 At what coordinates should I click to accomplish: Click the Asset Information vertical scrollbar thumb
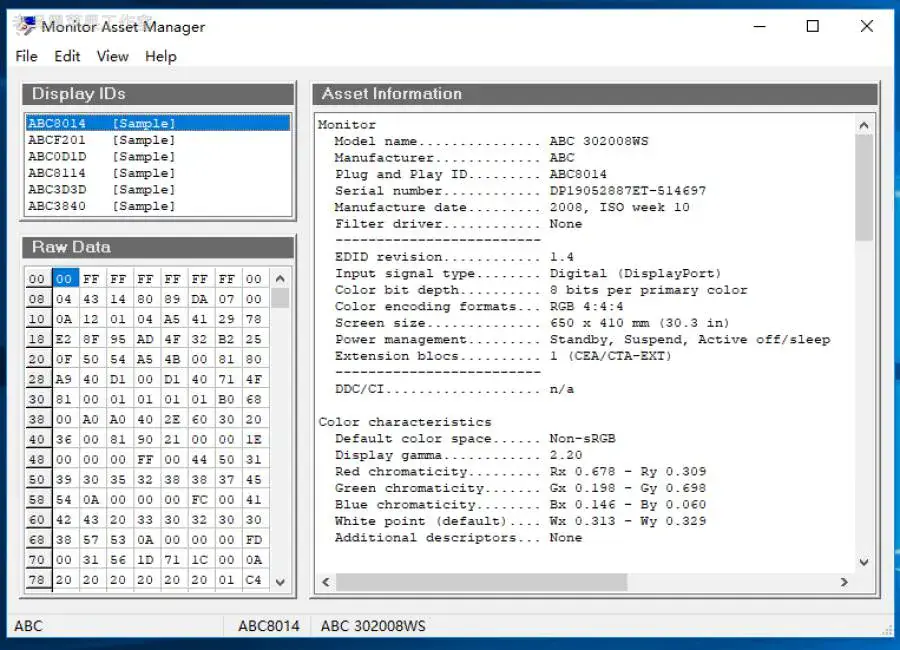tap(864, 188)
